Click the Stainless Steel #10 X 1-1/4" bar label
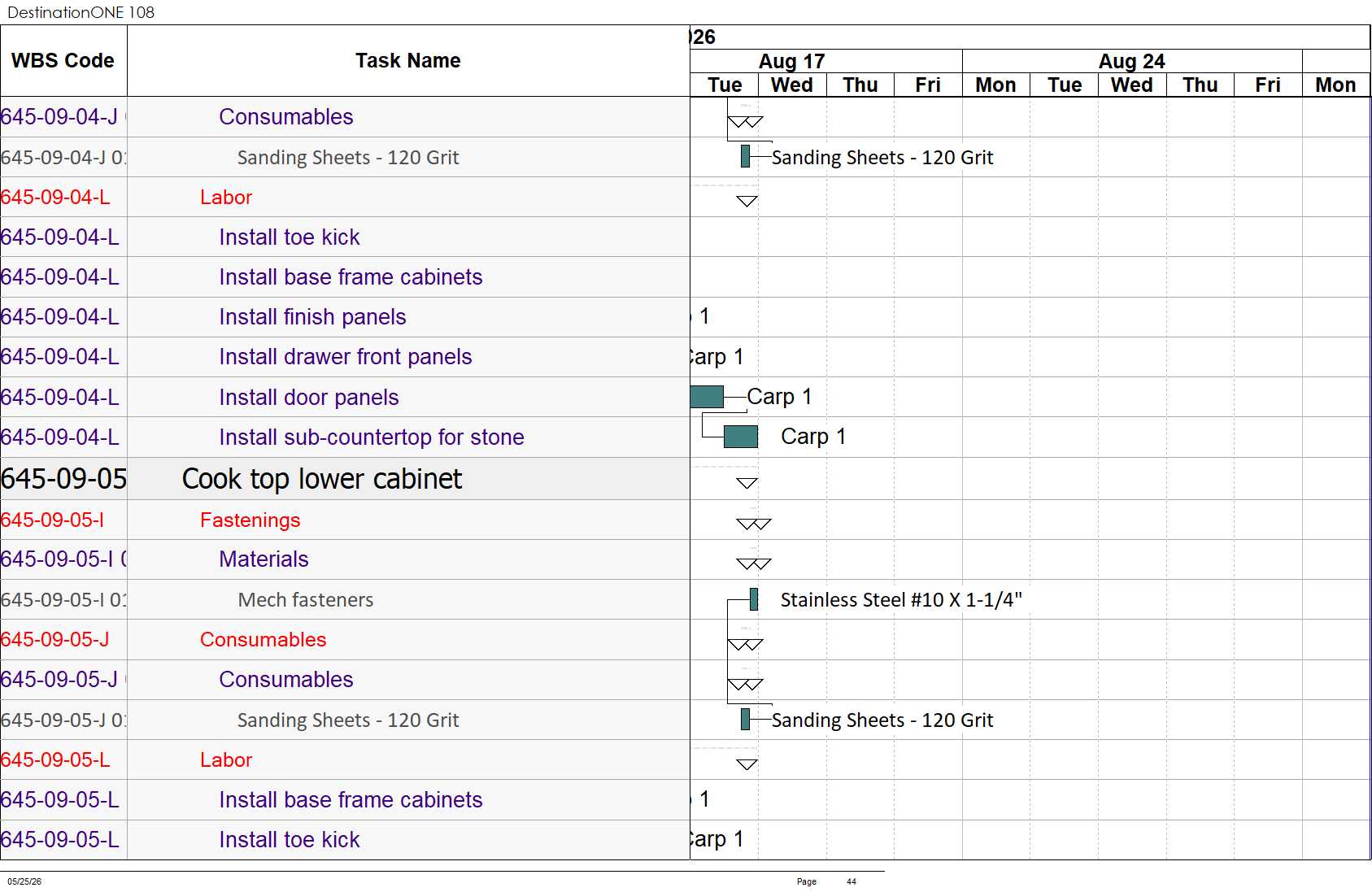The width and height of the screenshot is (1372, 892). (x=901, y=600)
